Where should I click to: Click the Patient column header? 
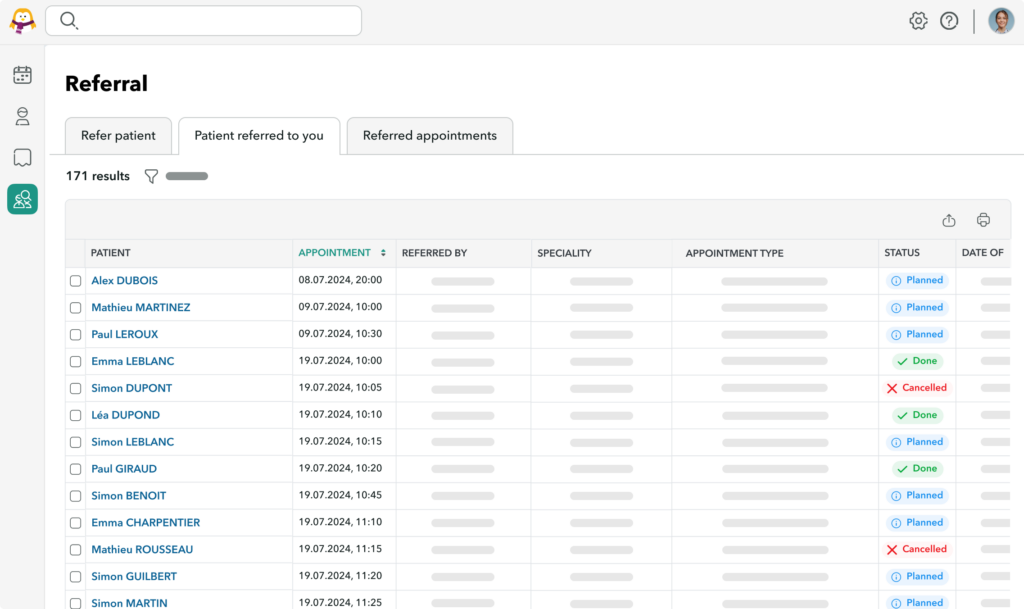point(110,253)
